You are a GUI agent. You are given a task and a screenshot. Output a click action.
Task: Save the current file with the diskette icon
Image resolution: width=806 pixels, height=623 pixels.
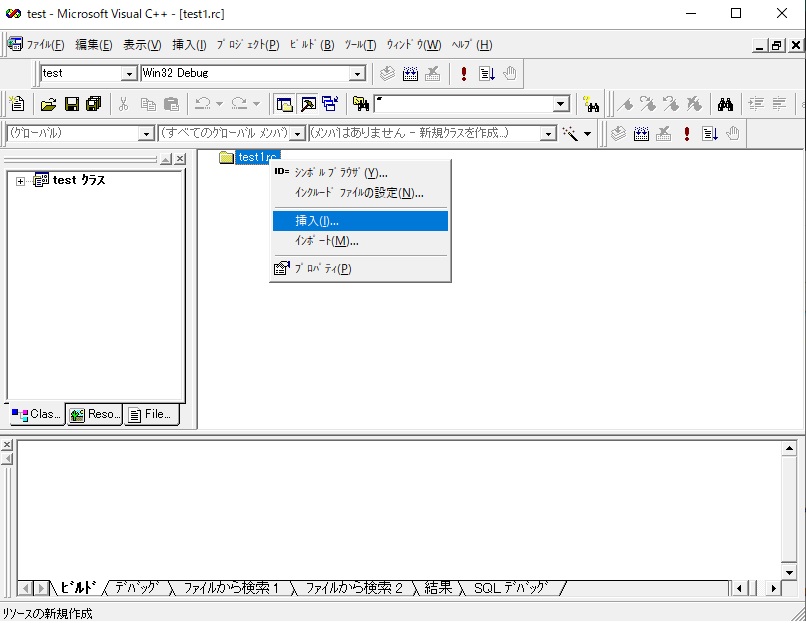(x=71, y=104)
